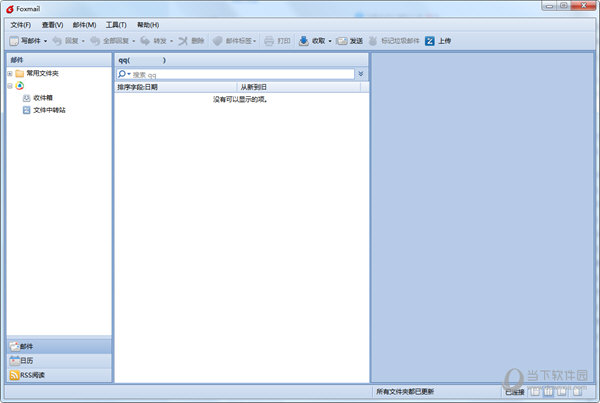The width and height of the screenshot is (600, 403).
Task: Open the 邮件(M) menu
Action: pos(84,25)
